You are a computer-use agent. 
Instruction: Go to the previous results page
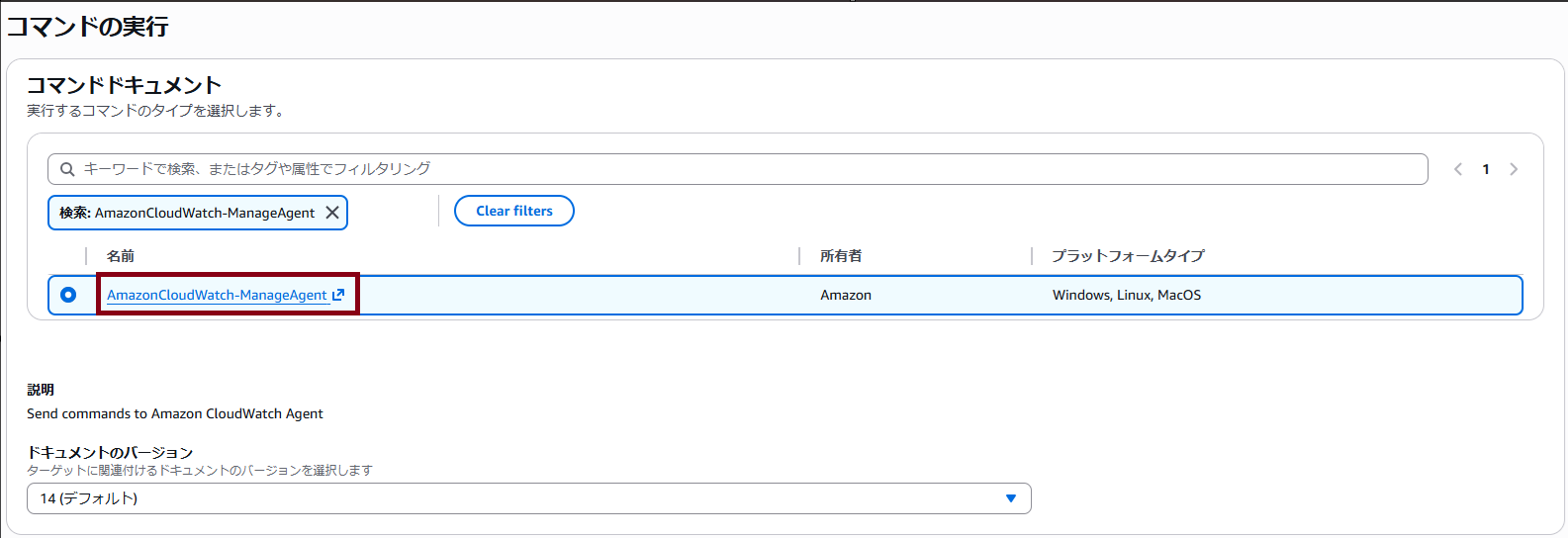point(1457,169)
